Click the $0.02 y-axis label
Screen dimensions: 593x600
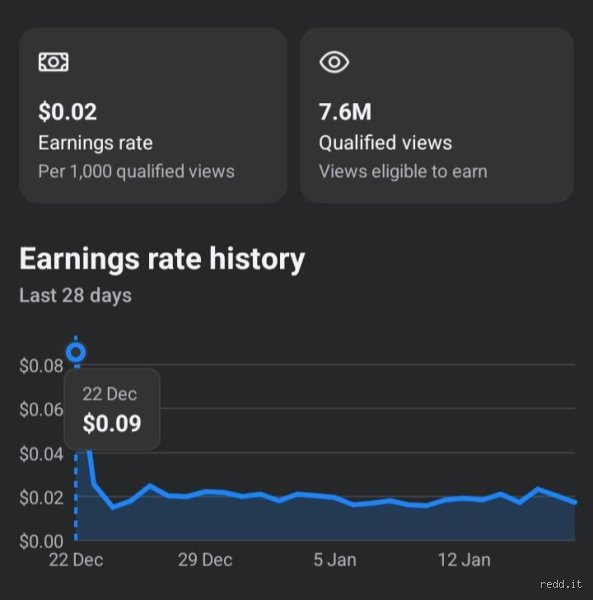[x=41, y=498]
